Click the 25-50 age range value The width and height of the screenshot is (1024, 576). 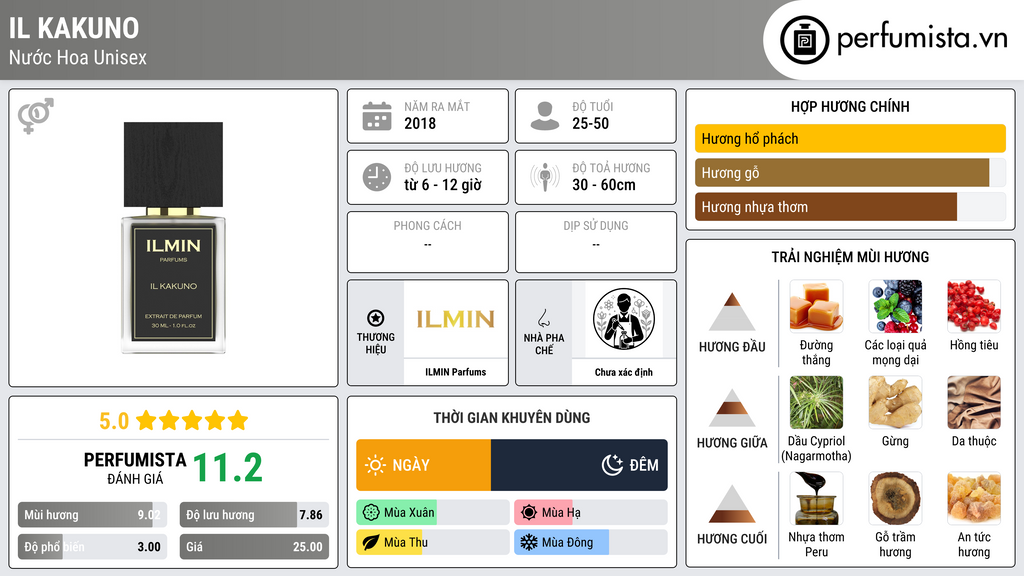point(590,123)
